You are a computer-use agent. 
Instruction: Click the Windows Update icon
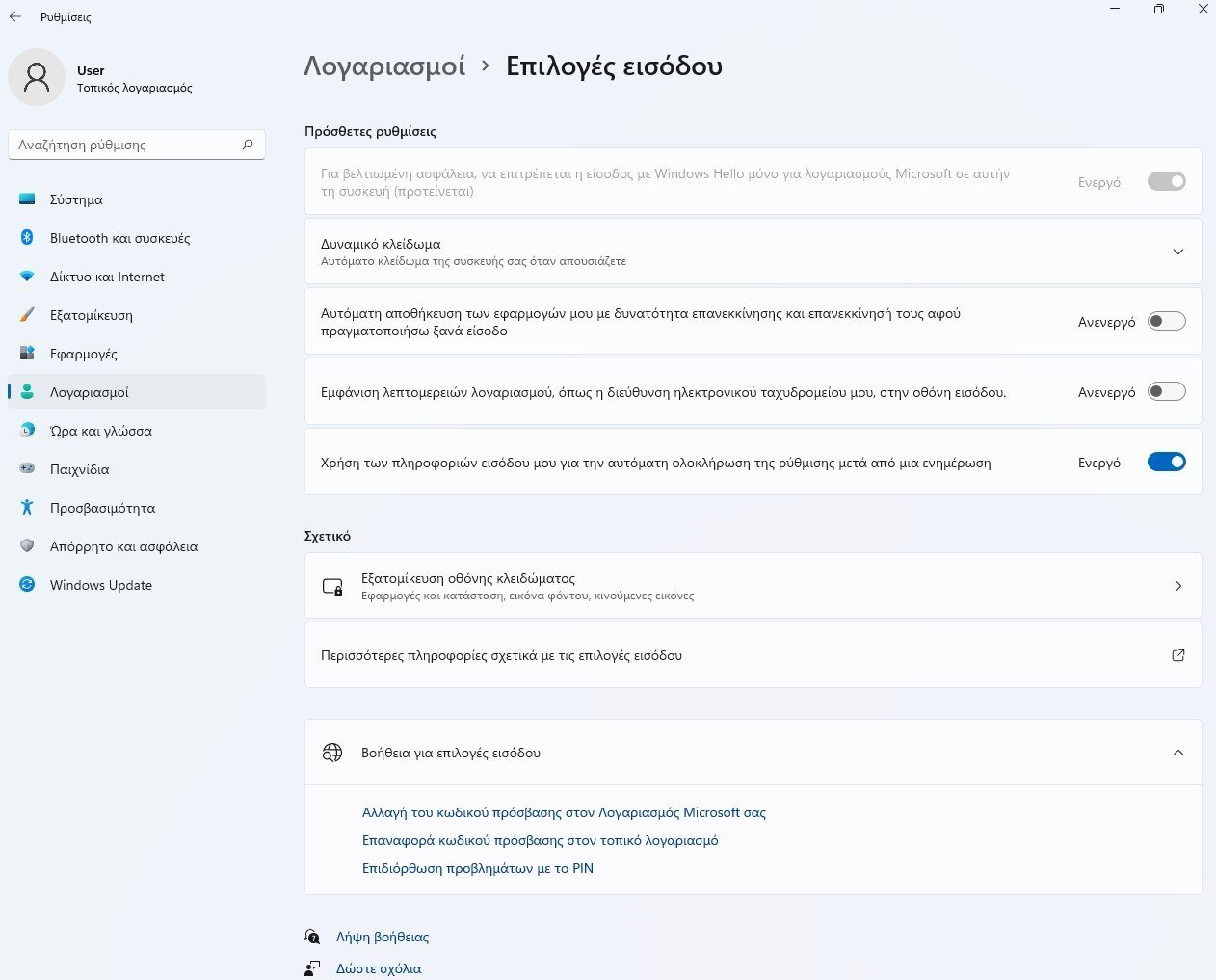[x=27, y=585]
